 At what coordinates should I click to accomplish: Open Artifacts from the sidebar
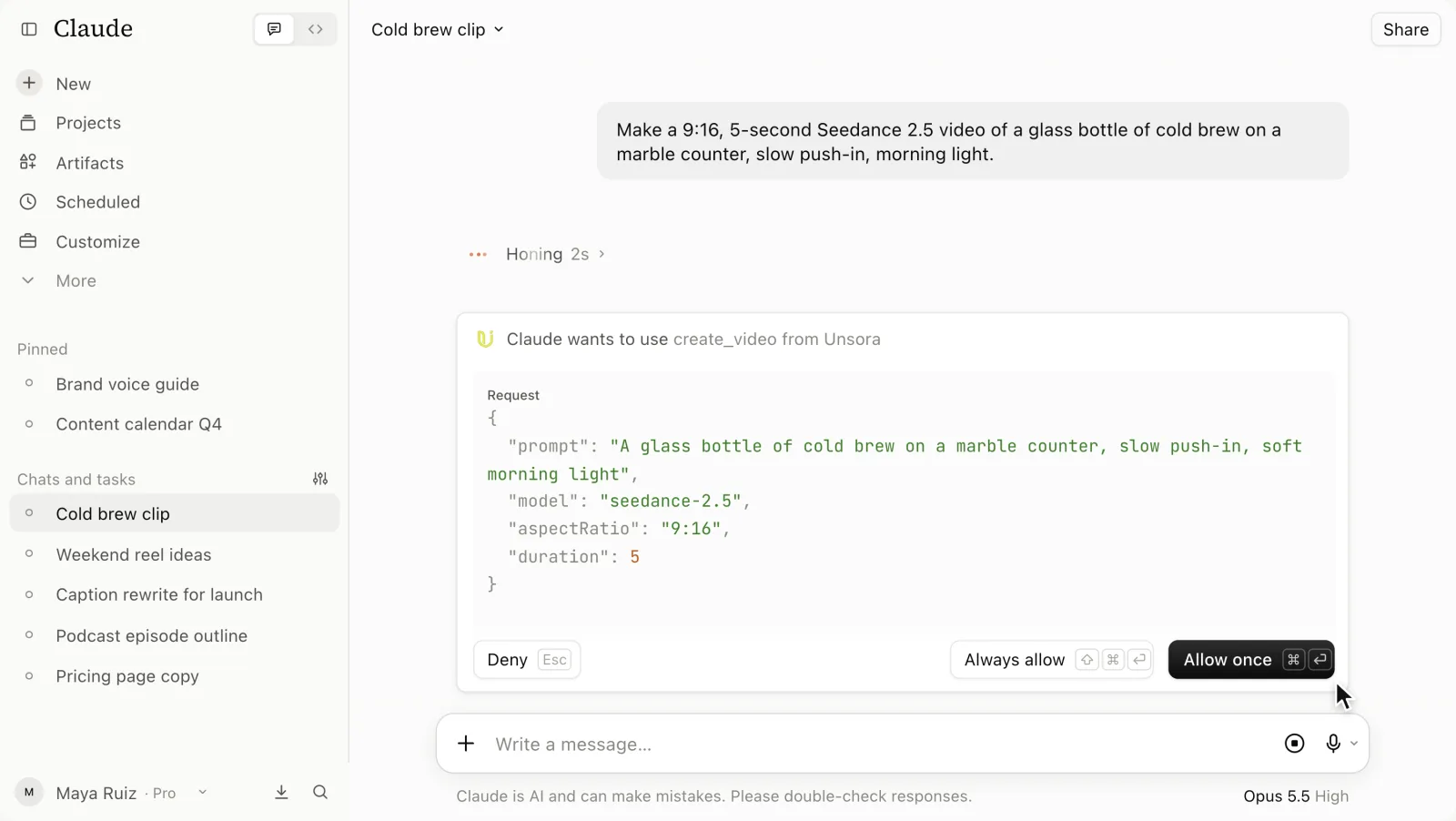coord(89,163)
